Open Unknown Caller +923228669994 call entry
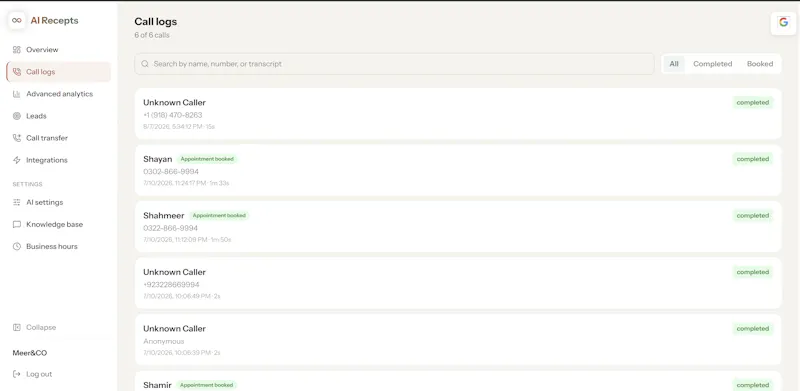This screenshot has height=391, width=800. coord(458,283)
